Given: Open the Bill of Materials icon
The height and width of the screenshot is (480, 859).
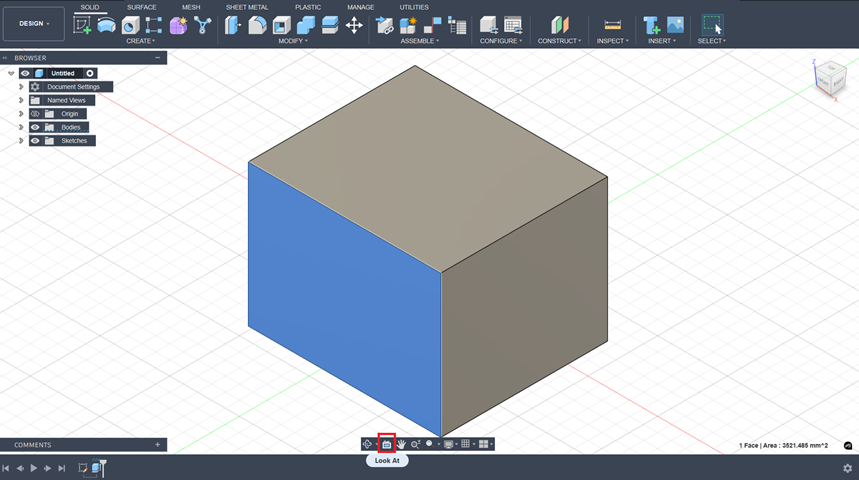Looking at the screenshot, I should (x=457, y=25).
